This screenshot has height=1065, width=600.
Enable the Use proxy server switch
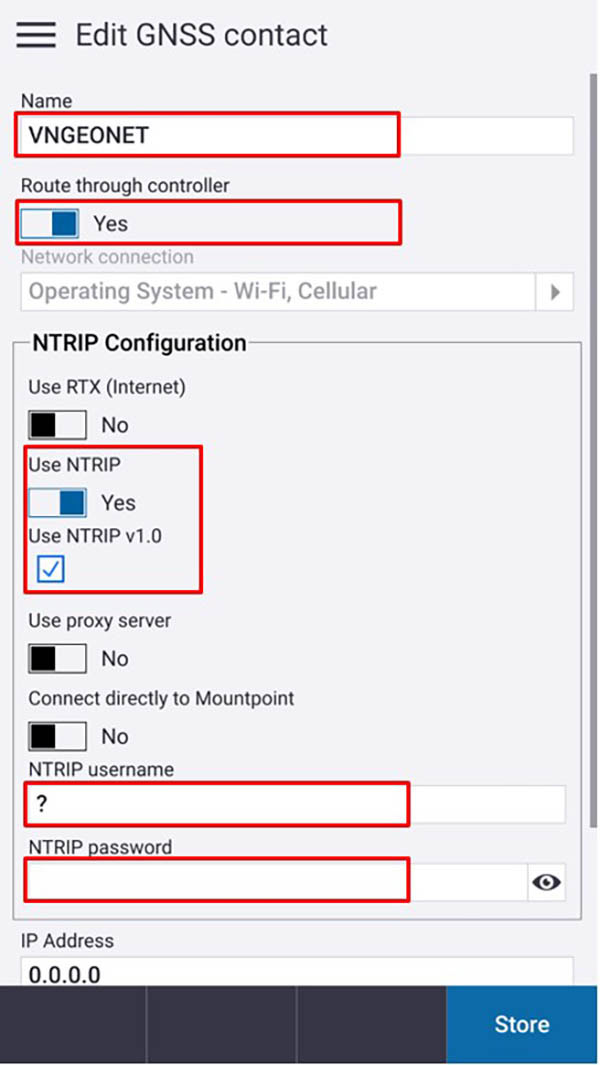(x=58, y=658)
